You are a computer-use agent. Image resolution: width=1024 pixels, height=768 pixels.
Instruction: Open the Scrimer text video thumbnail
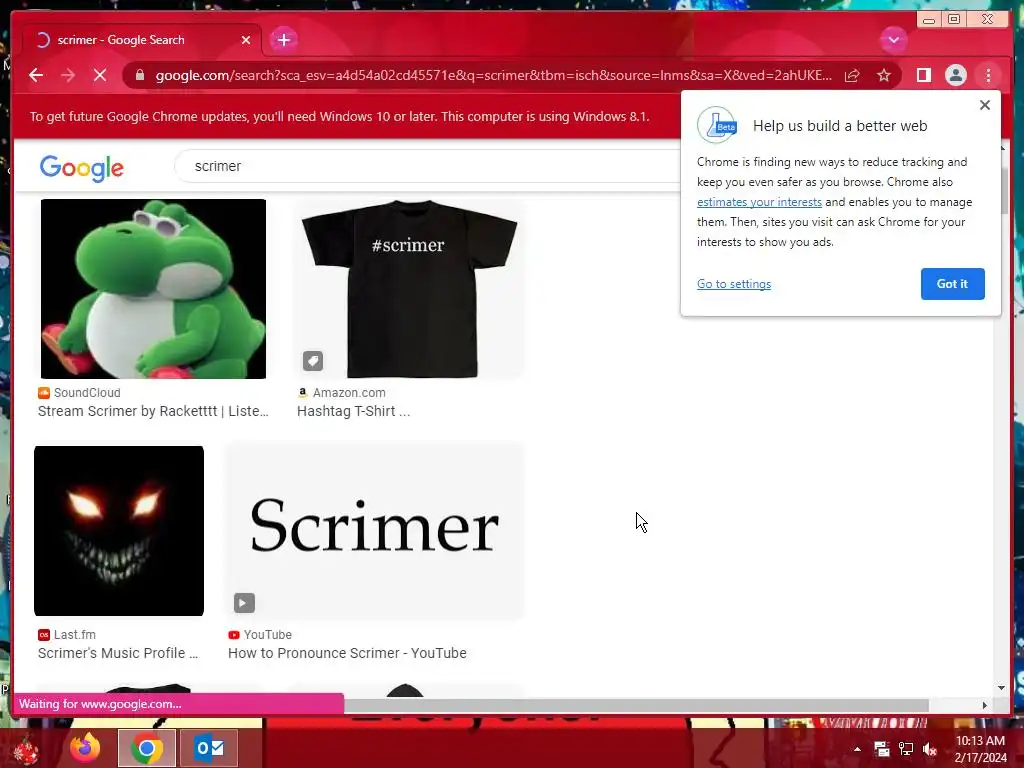(375, 531)
